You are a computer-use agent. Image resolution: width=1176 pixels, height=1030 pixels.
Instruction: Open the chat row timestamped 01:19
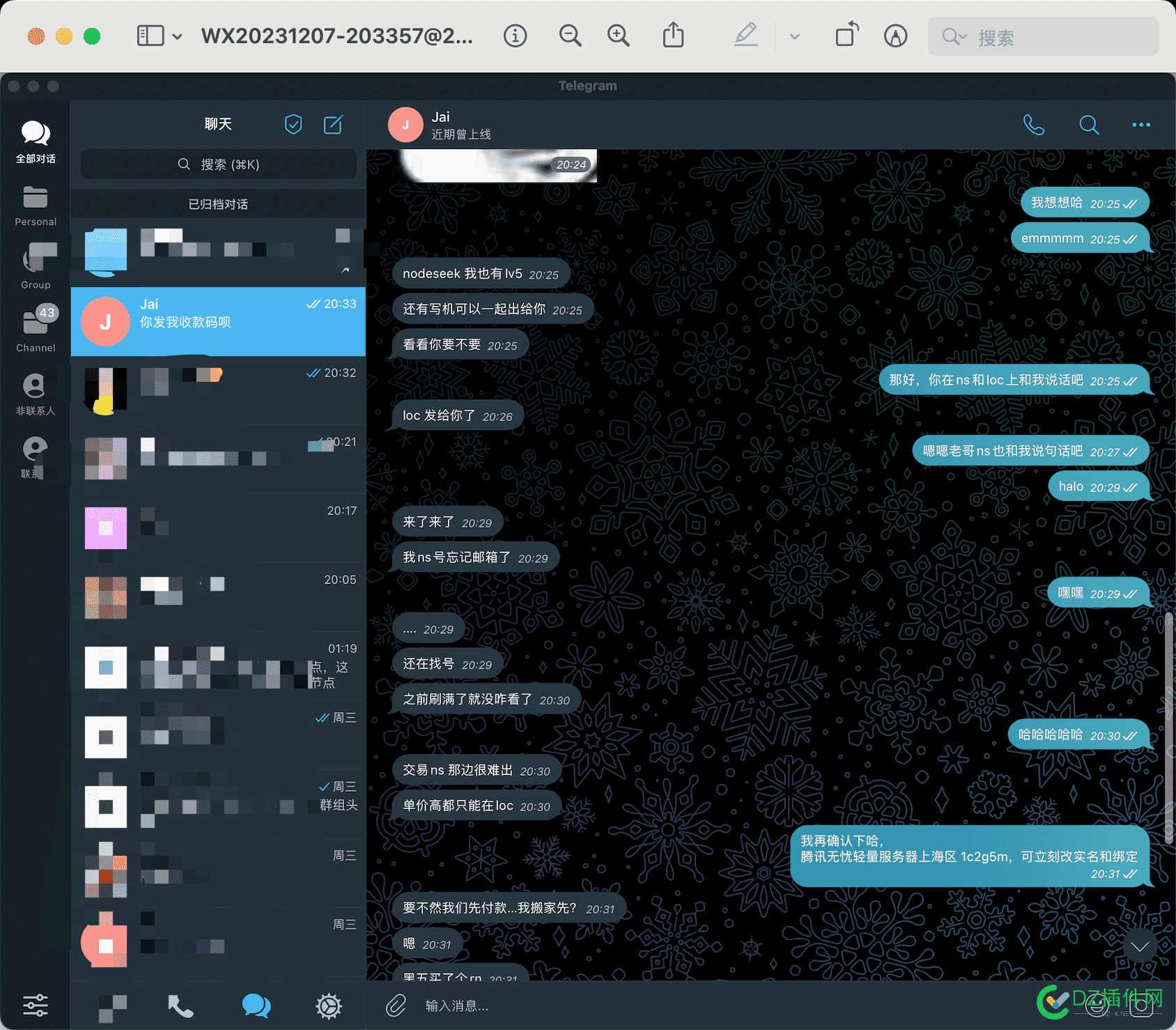click(x=218, y=667)
